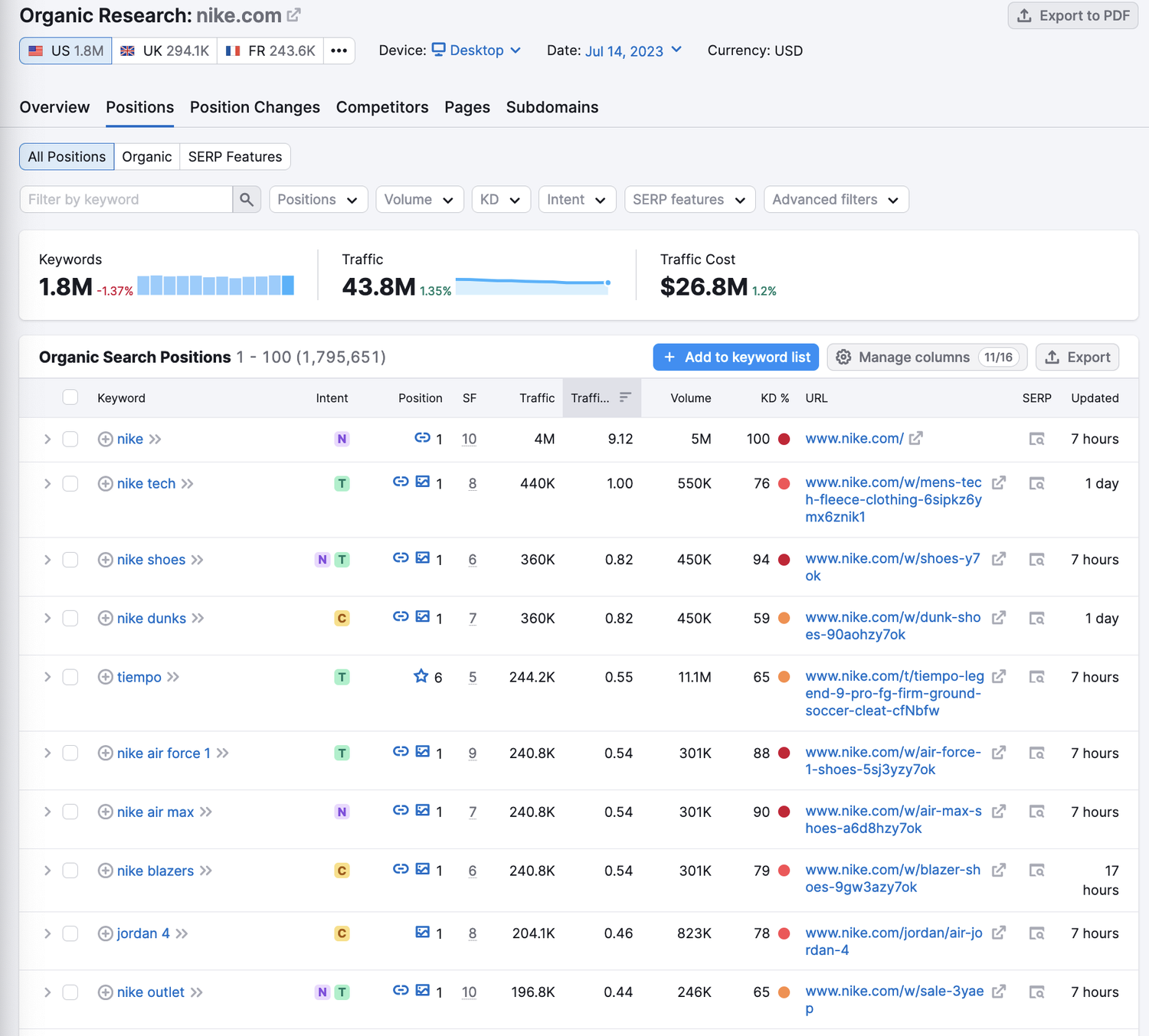Open external link icon for air-jordan-4 URL

coord(999,933)
